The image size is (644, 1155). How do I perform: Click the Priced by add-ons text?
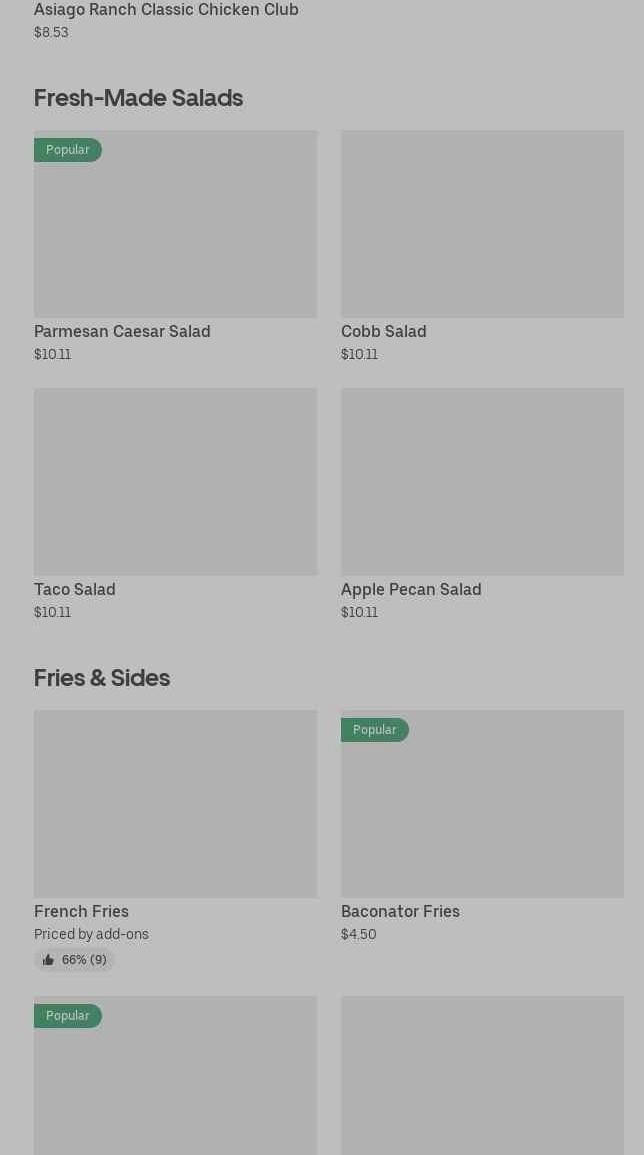[x=91, y=934]
